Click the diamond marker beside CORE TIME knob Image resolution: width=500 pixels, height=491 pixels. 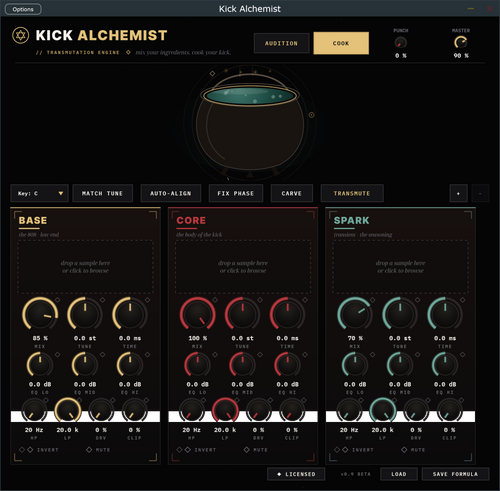(x=305, y=300)
